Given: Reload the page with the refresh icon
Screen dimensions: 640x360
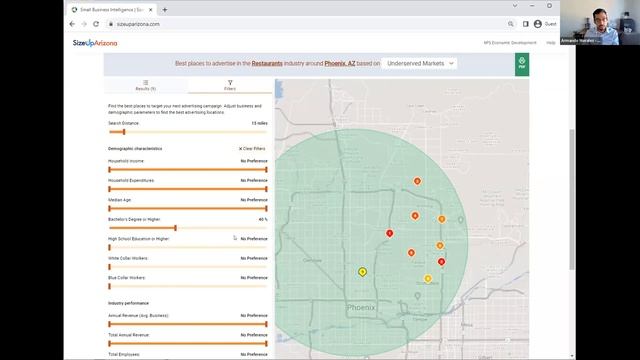Looking at the screenshot, I should [96, 24].
